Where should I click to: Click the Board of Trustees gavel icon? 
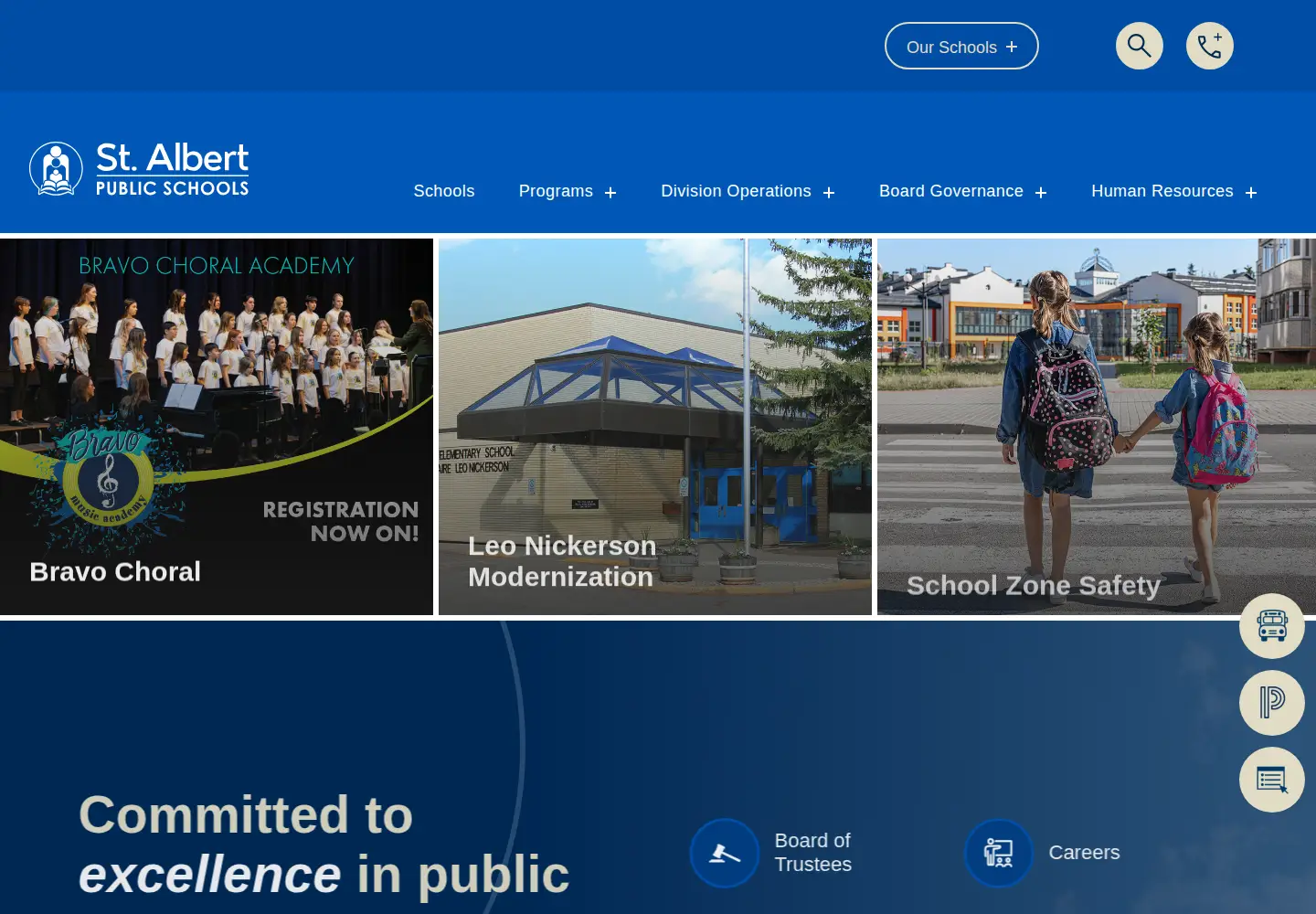point(725,853)
